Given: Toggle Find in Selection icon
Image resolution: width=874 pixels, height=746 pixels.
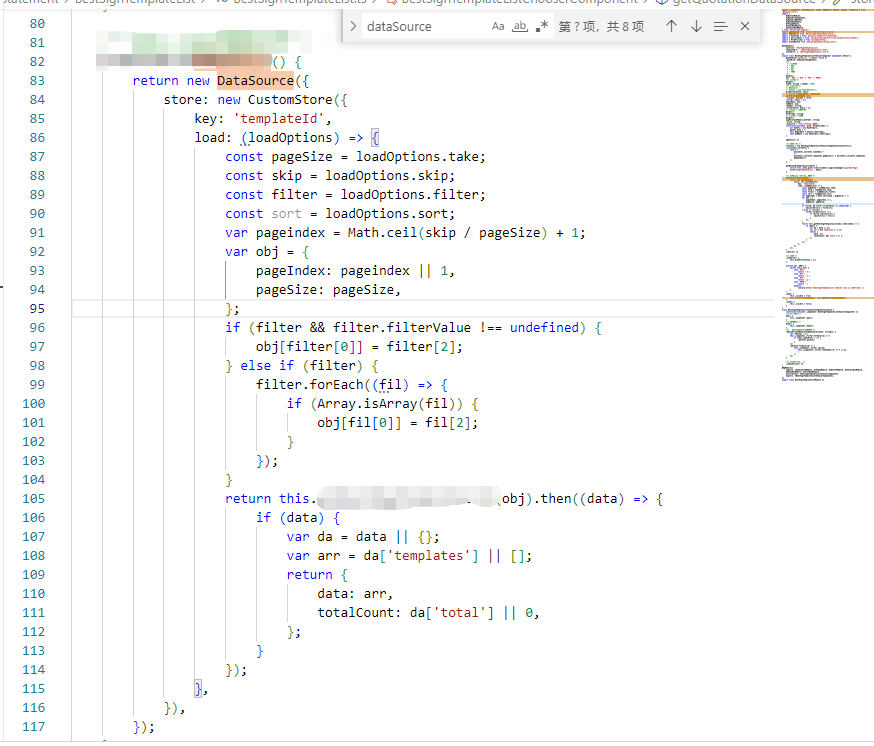Looking at the screenshot, I should click(x=721, y=26).
